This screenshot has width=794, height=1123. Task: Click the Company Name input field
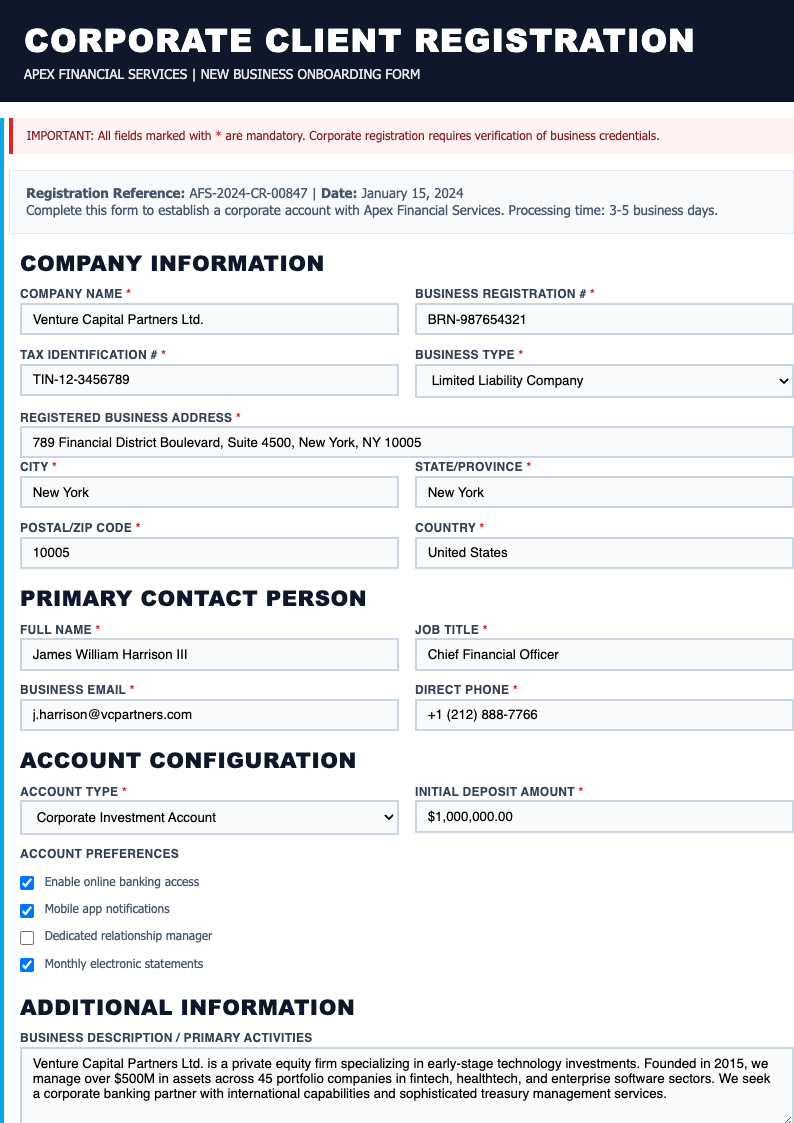tap(209, 319)
